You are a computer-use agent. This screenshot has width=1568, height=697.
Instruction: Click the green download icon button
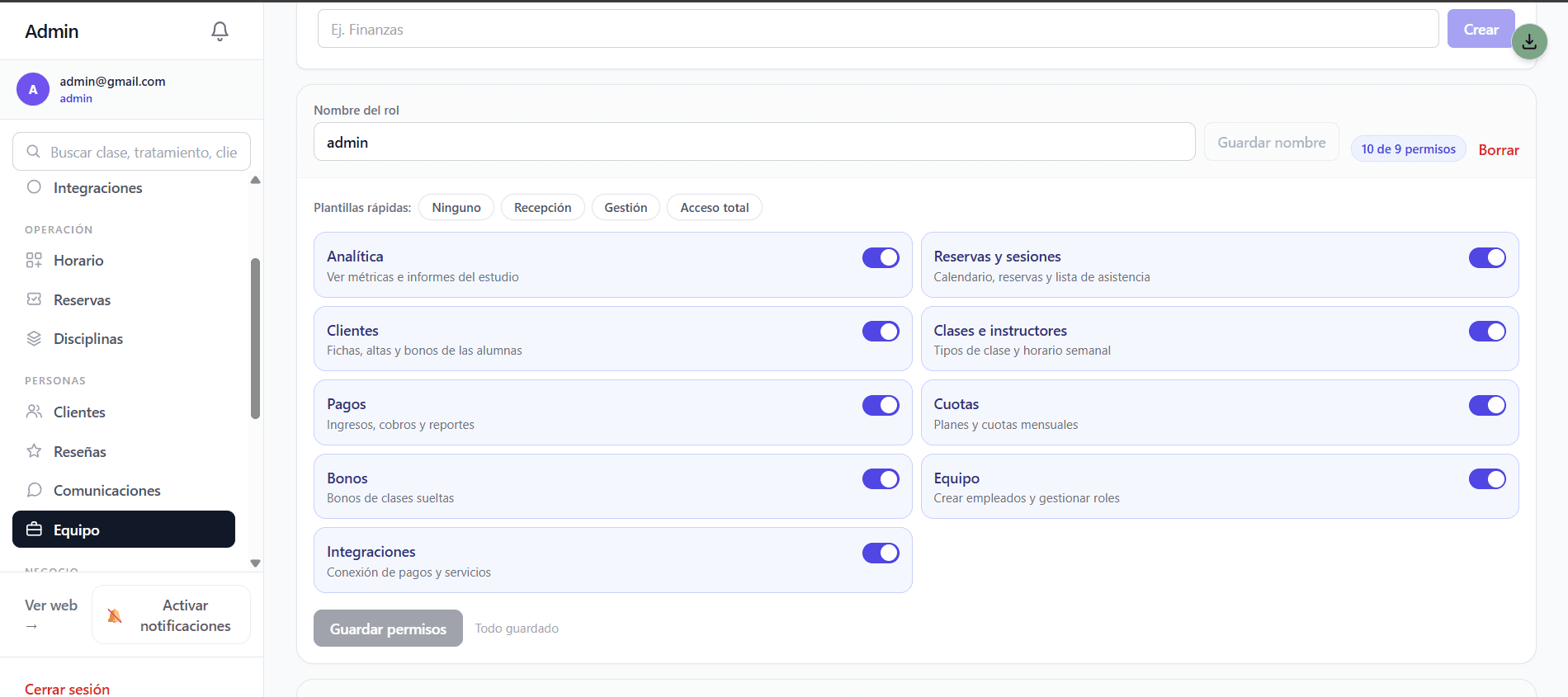coord(1529,41)
